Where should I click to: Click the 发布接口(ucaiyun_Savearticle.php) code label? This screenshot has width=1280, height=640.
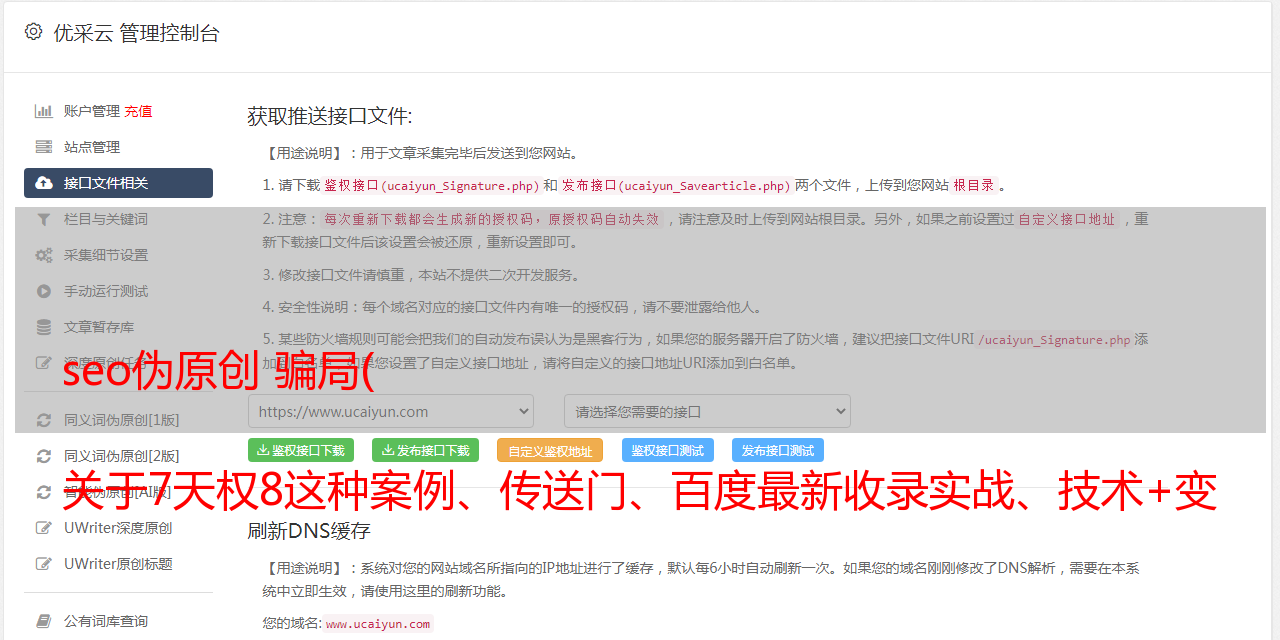[x=676, y=185]
